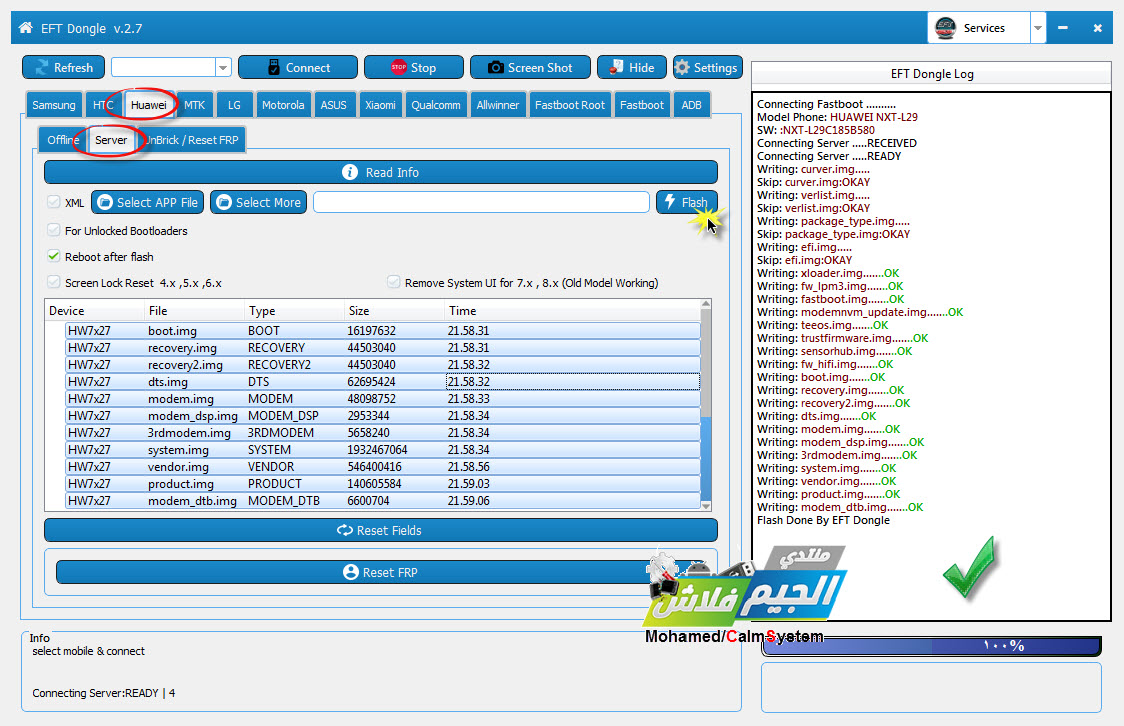Image resolution: width=1124 pixels, height=726 pixels.
Task: Toggle Remove System UI checkbox
Action: point(394,282)
